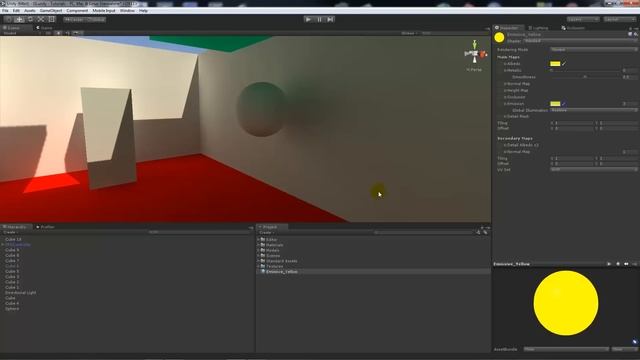Select the Materials folder in Project
The width and height of the screenshot is (640, 360).
[x=274, y=245]
